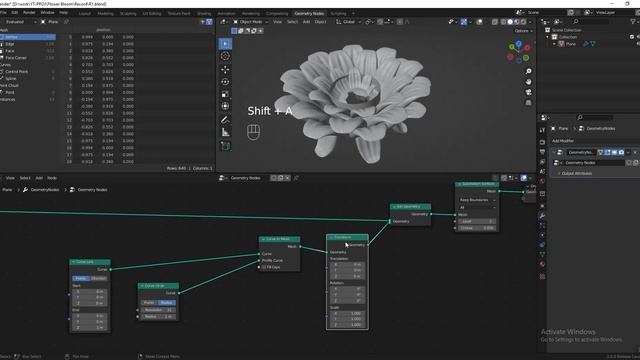Open the Modifier properties wrench tab
Viewport: 640px width, 360px height.
click(542, 216)
